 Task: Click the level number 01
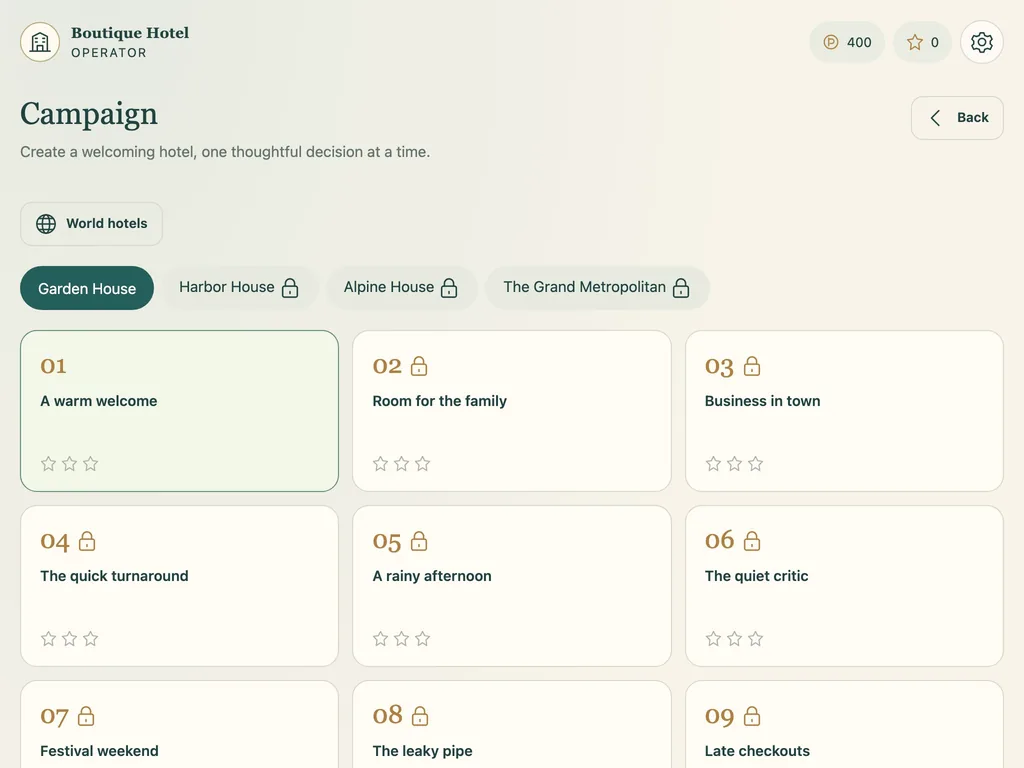(53, 366)
